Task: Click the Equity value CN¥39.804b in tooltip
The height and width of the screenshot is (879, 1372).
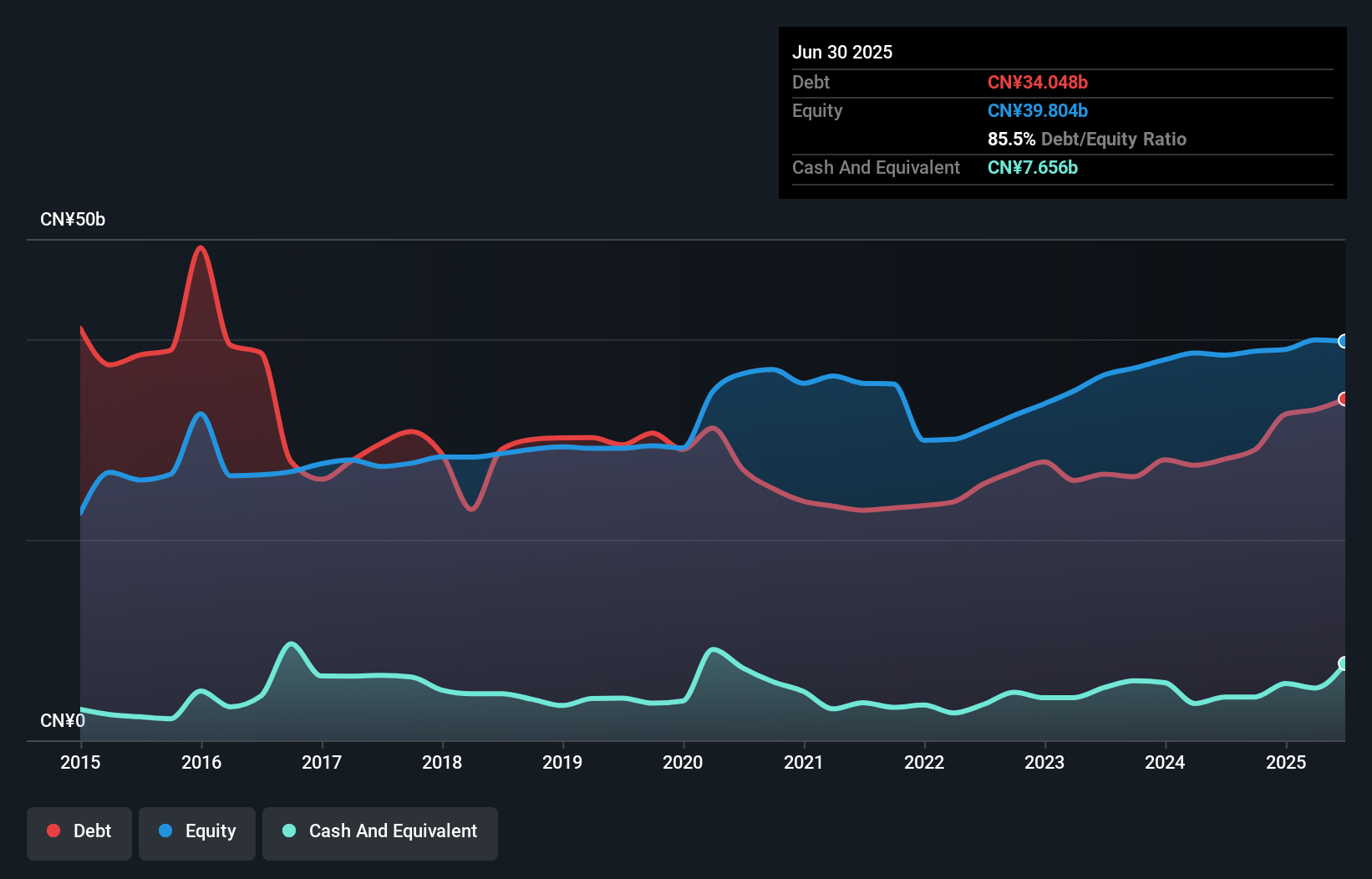Action: point(1037,111)
